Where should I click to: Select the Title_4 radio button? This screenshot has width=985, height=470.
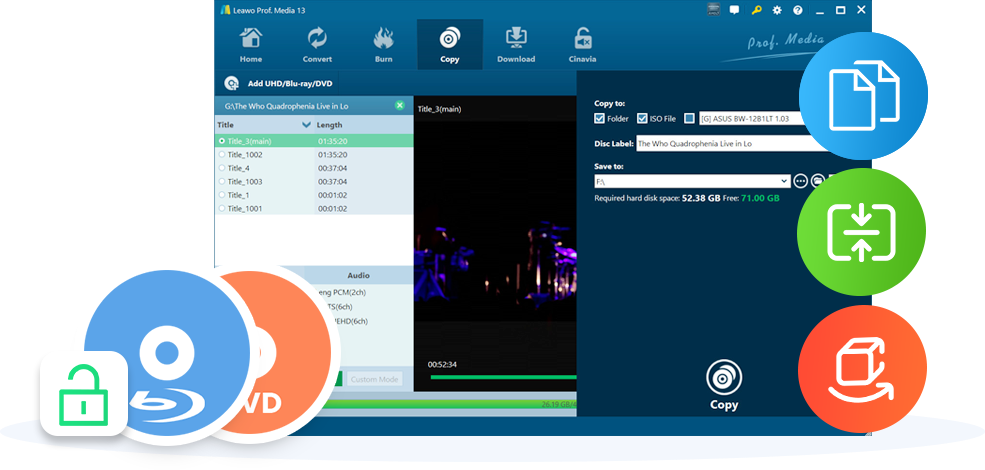point(222,168)
